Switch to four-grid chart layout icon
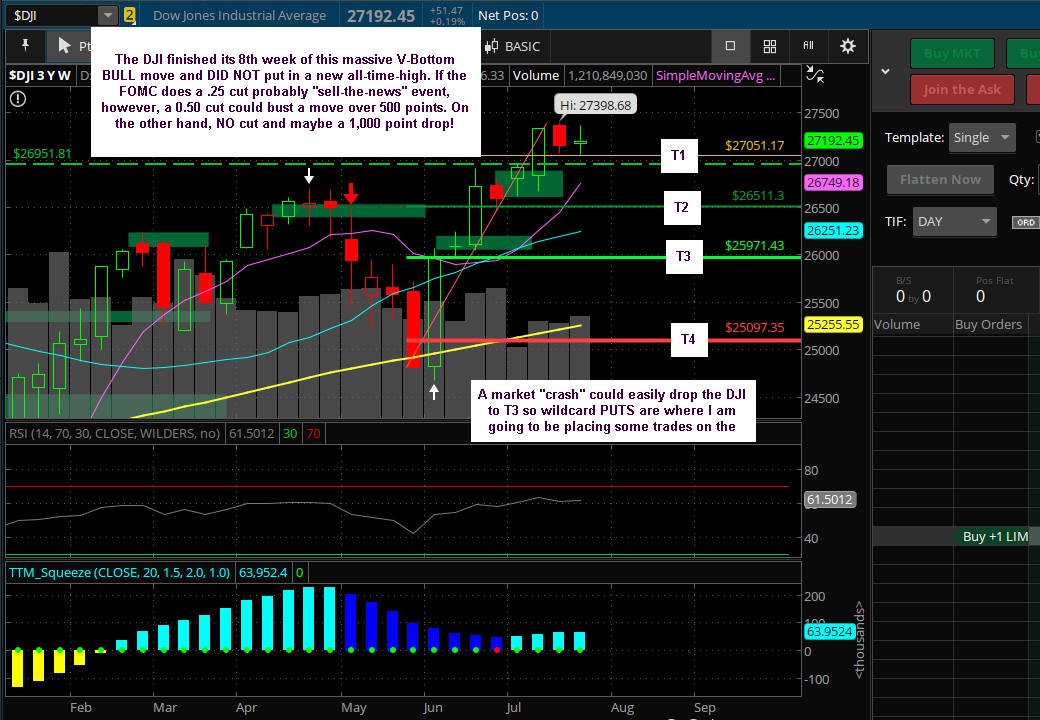1040x720 pixels. coord(769,46)
